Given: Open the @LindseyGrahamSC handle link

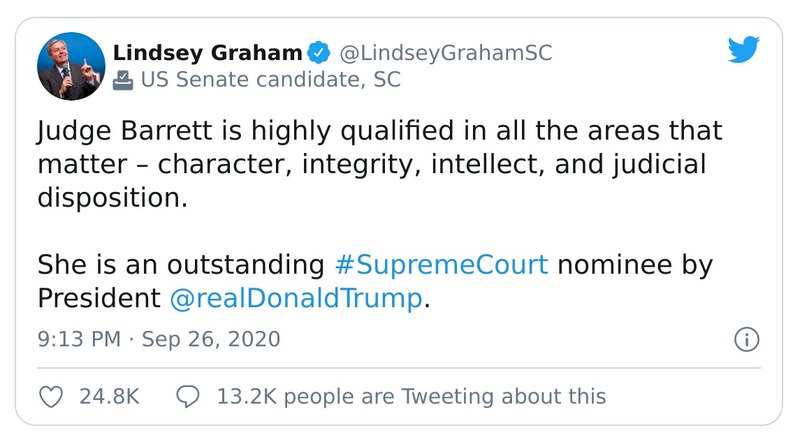Looking at the screenshot, I should [x=446, y=52].
